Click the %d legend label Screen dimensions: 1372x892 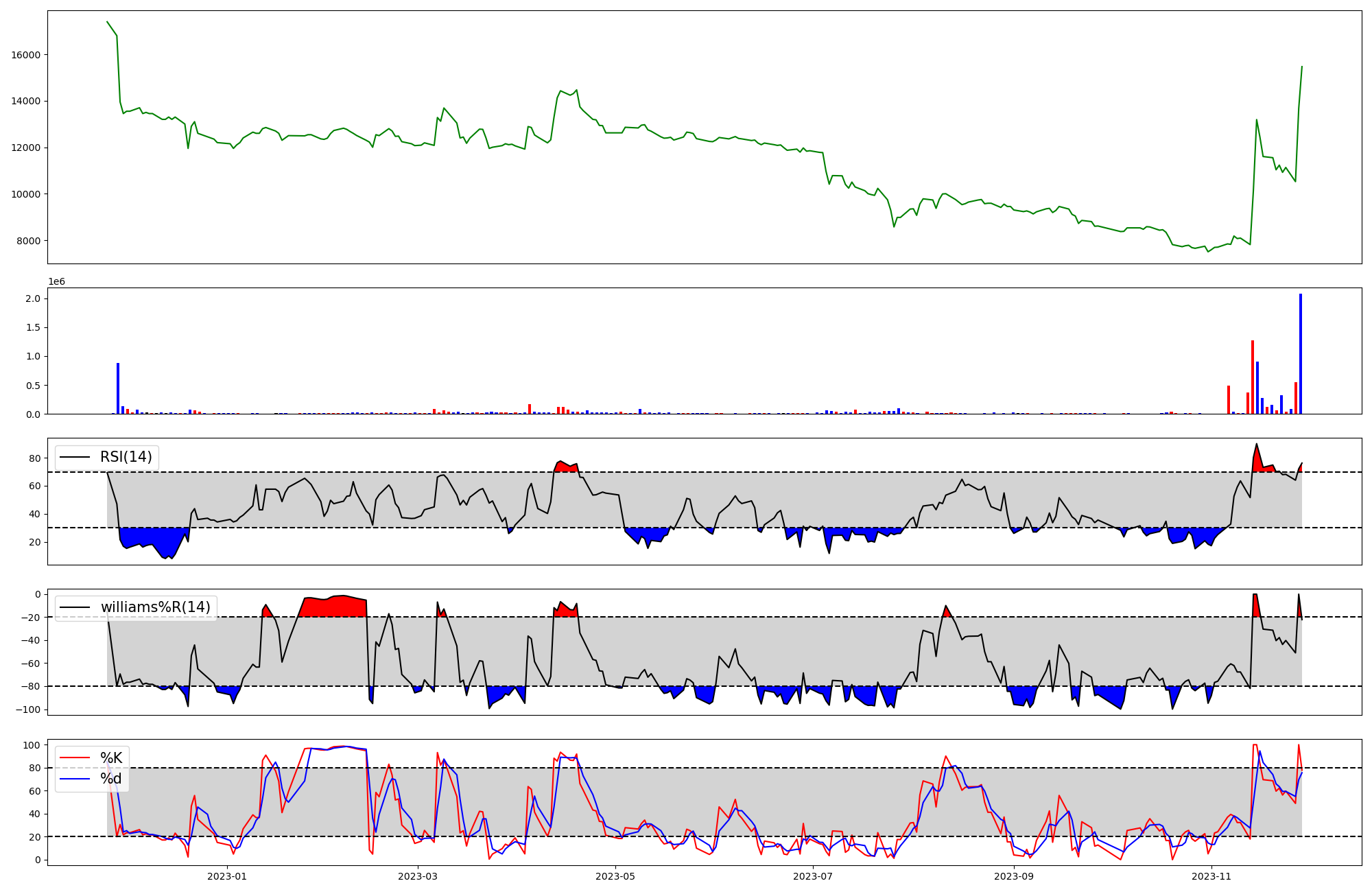pos(111,779)
